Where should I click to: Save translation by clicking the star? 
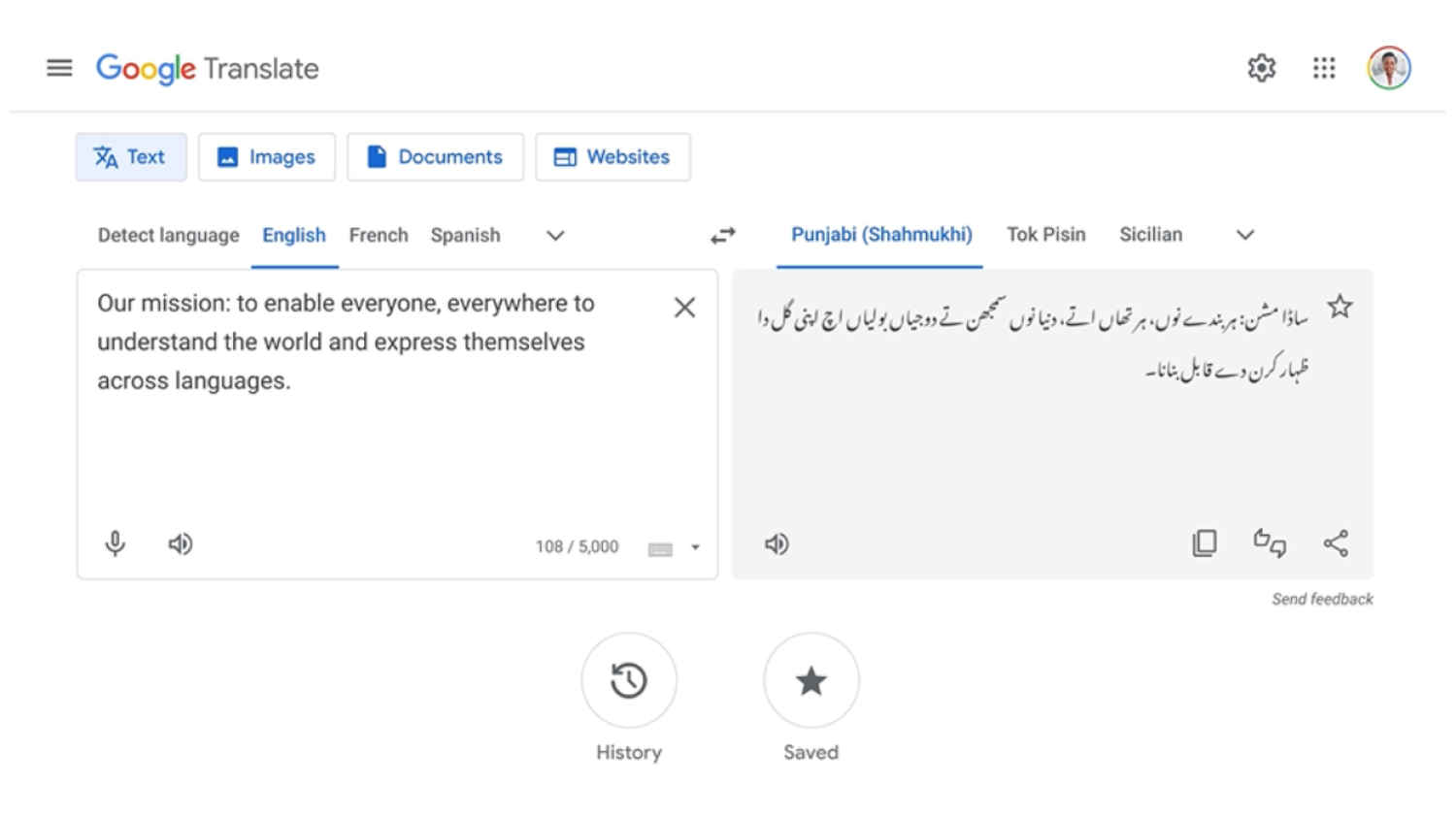[1340, 306]
